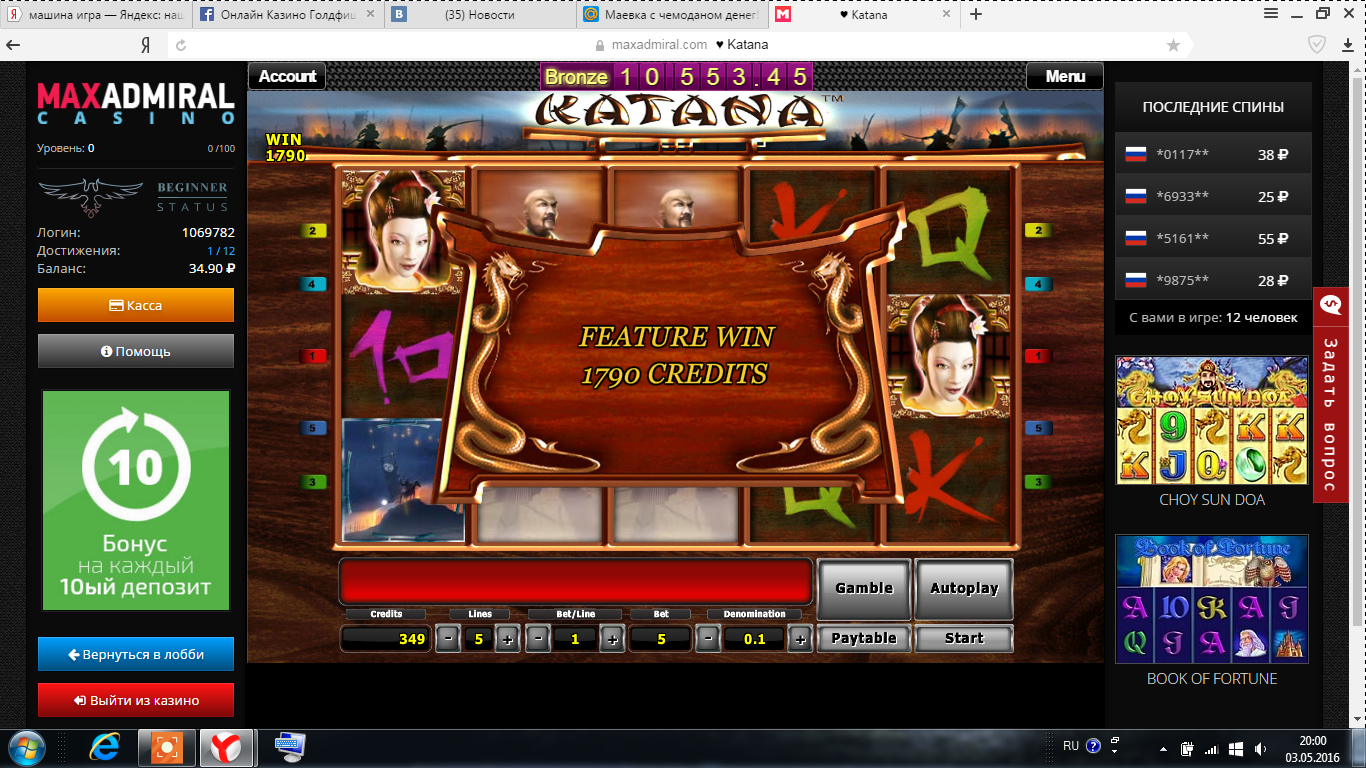Select payline 1 marker on right side
The image size is (1366, 768).
coord(1039,356)
